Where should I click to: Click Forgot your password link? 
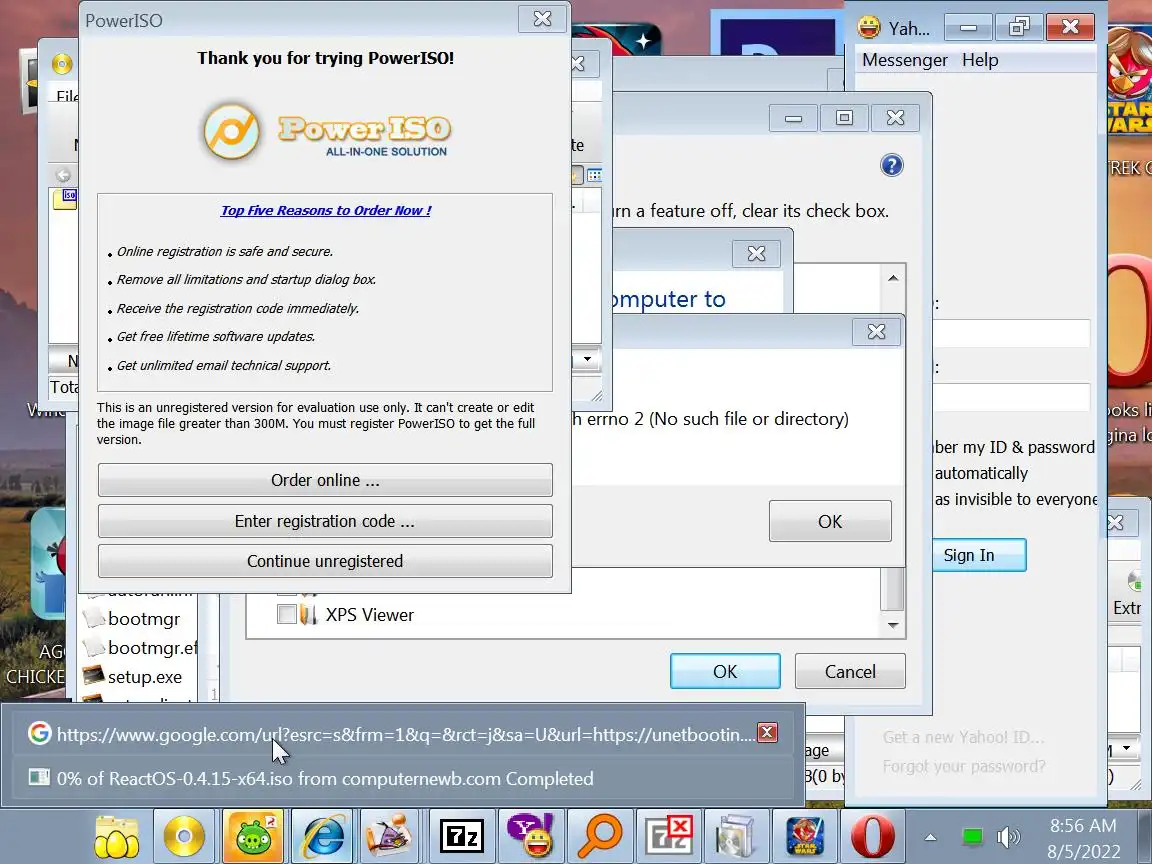963,766
